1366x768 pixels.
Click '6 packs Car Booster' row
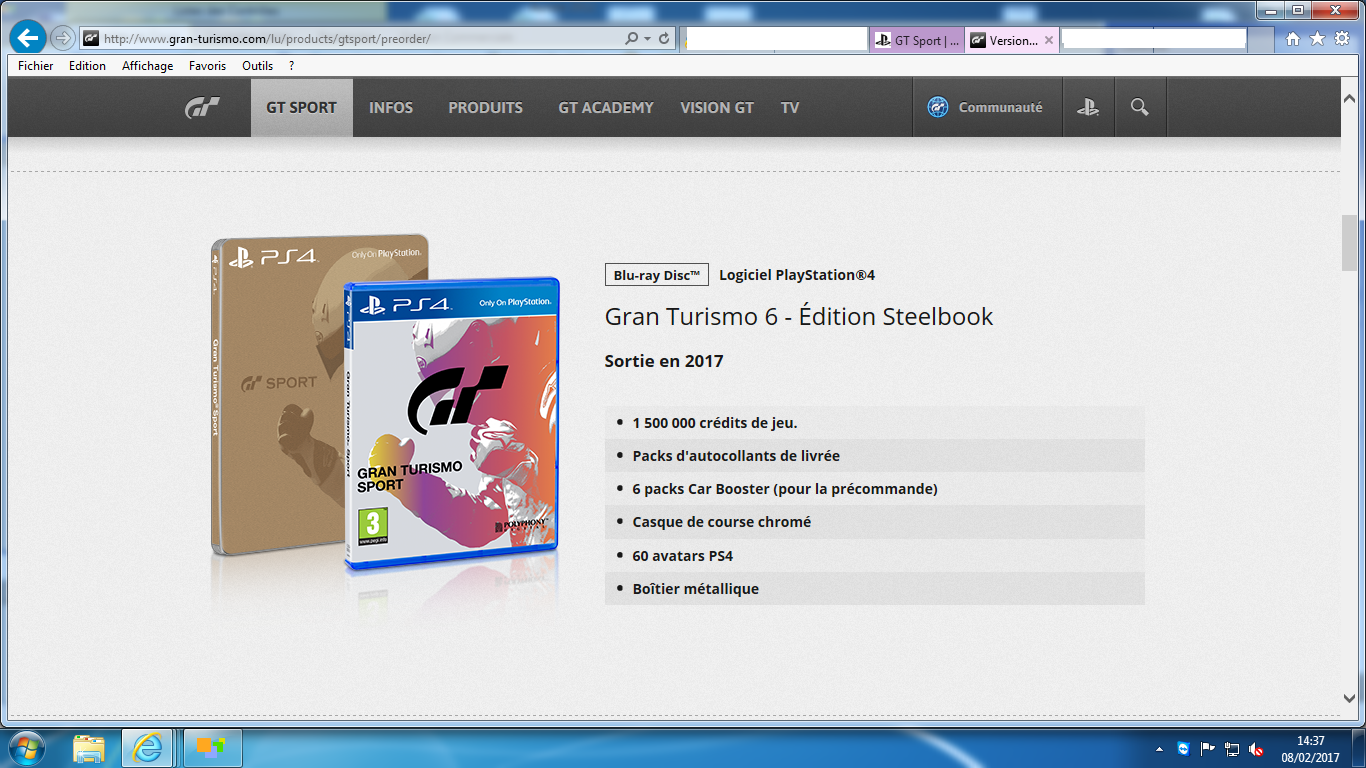(x=875, y=489)
